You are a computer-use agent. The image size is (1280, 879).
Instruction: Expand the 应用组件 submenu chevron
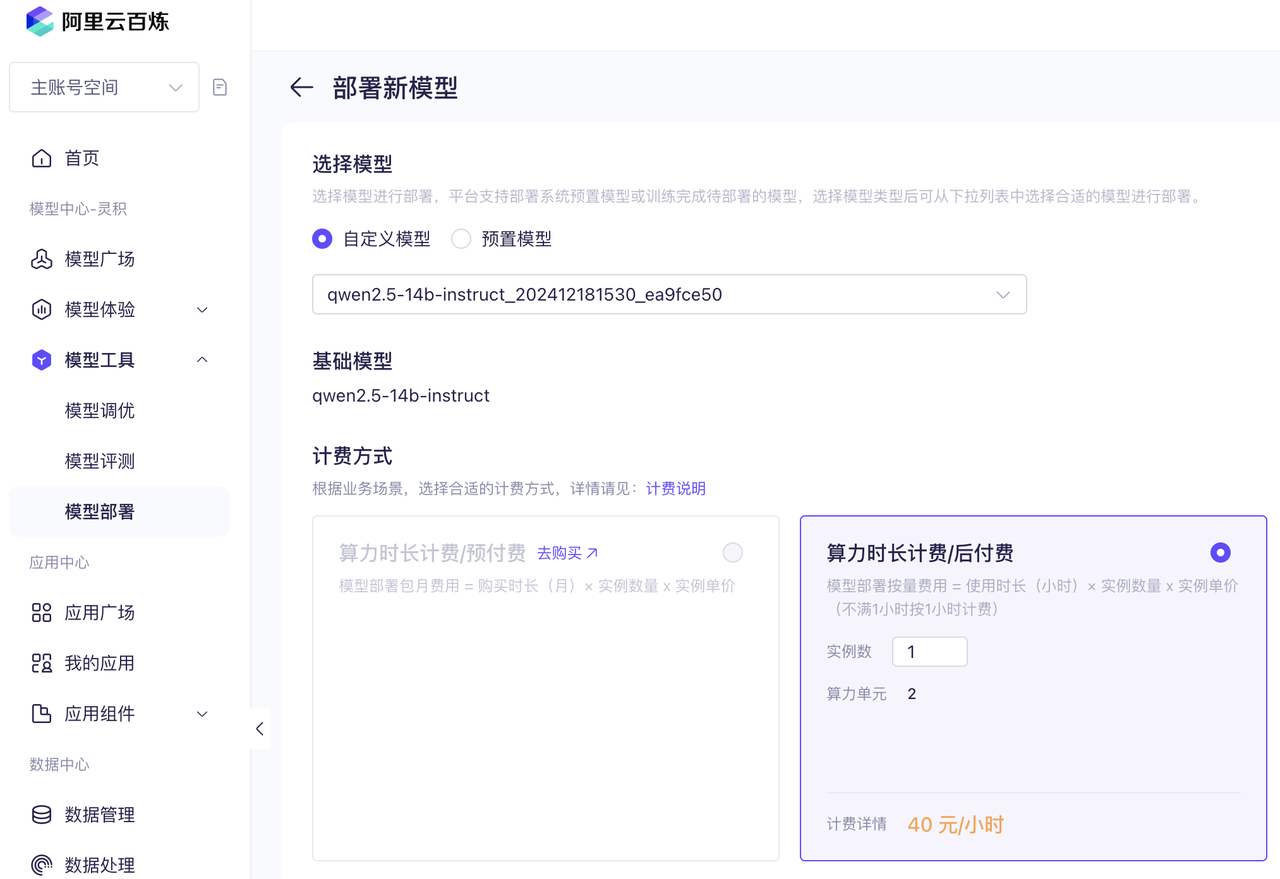202,714
